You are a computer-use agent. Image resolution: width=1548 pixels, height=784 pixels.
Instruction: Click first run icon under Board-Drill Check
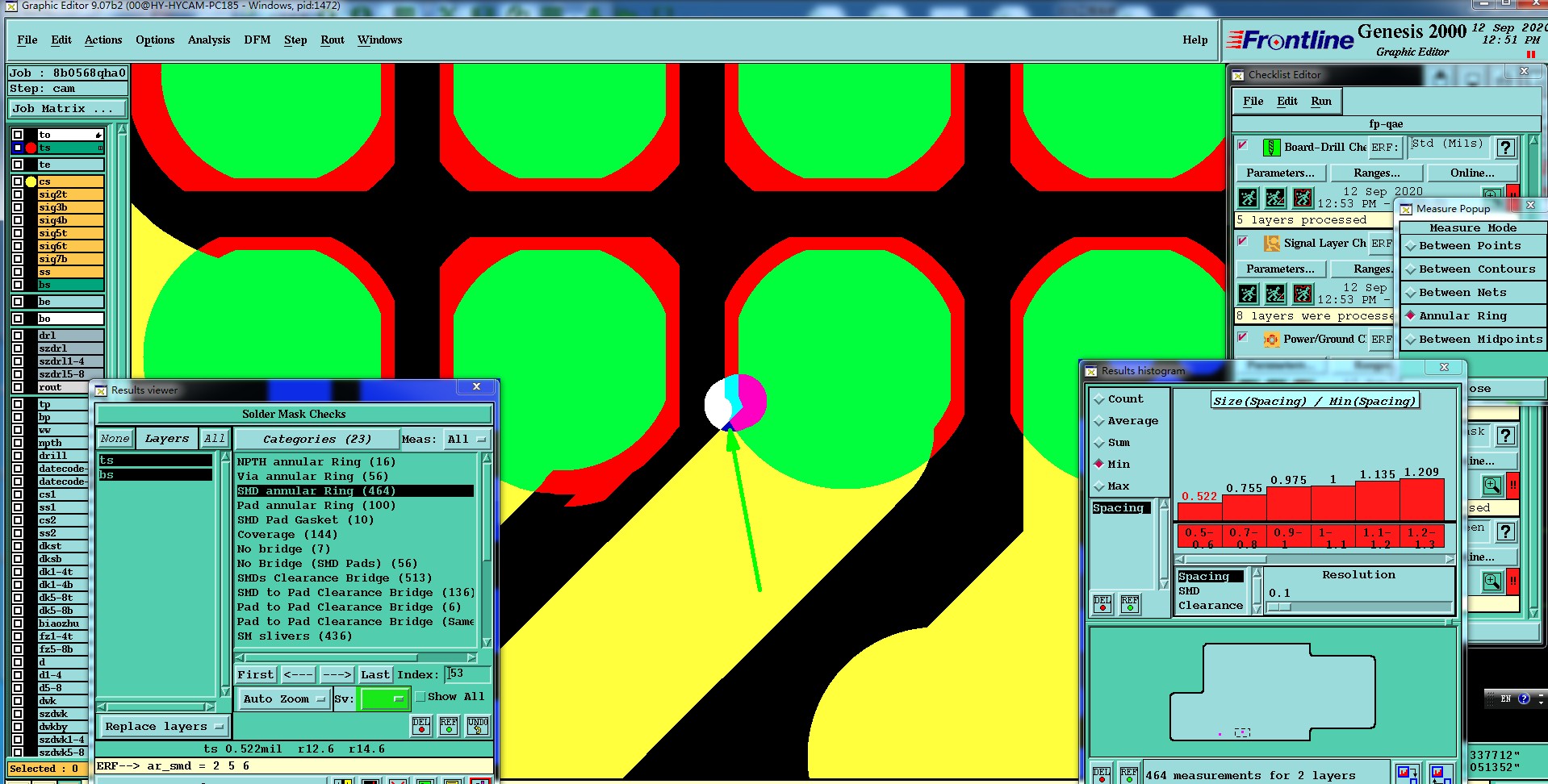point(1249,198)
